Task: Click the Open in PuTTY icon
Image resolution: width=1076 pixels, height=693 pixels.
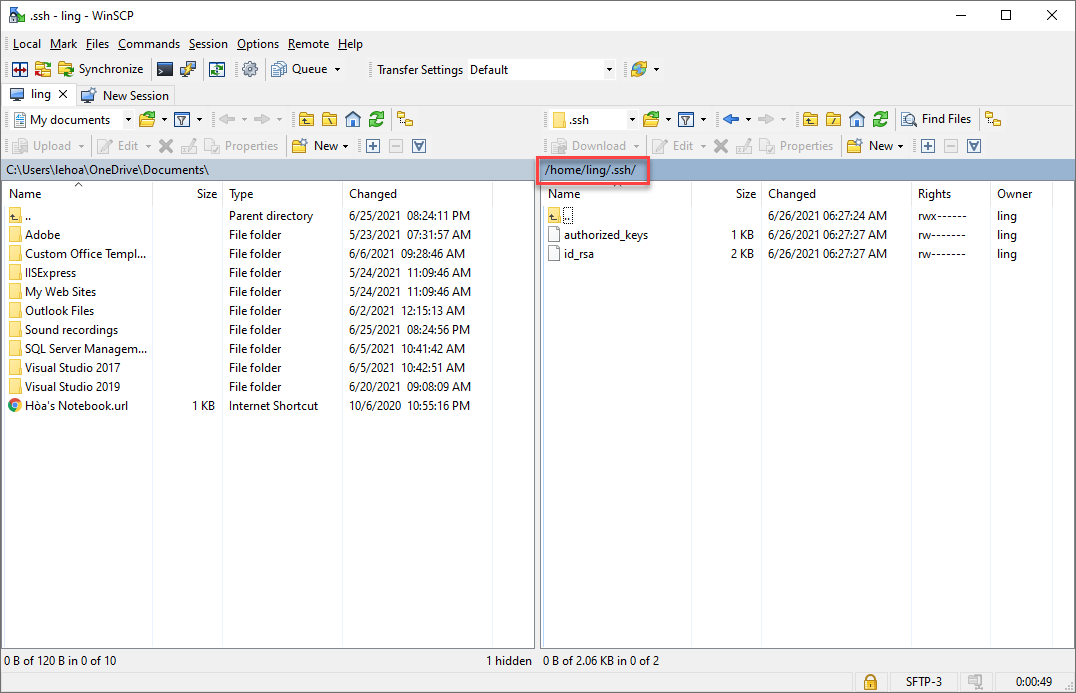Action: coord(187,69)
